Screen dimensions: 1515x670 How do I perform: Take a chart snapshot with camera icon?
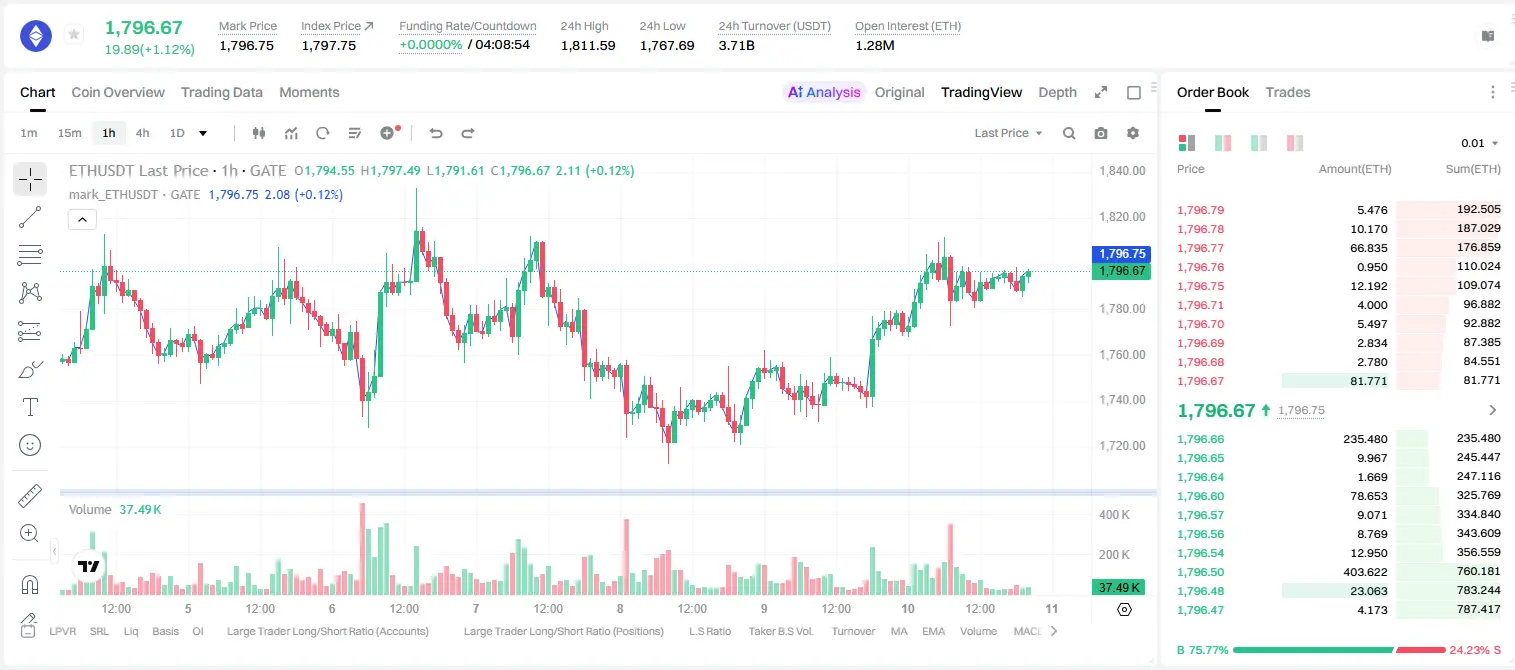pyautogui.click(x=1101, y=133)
